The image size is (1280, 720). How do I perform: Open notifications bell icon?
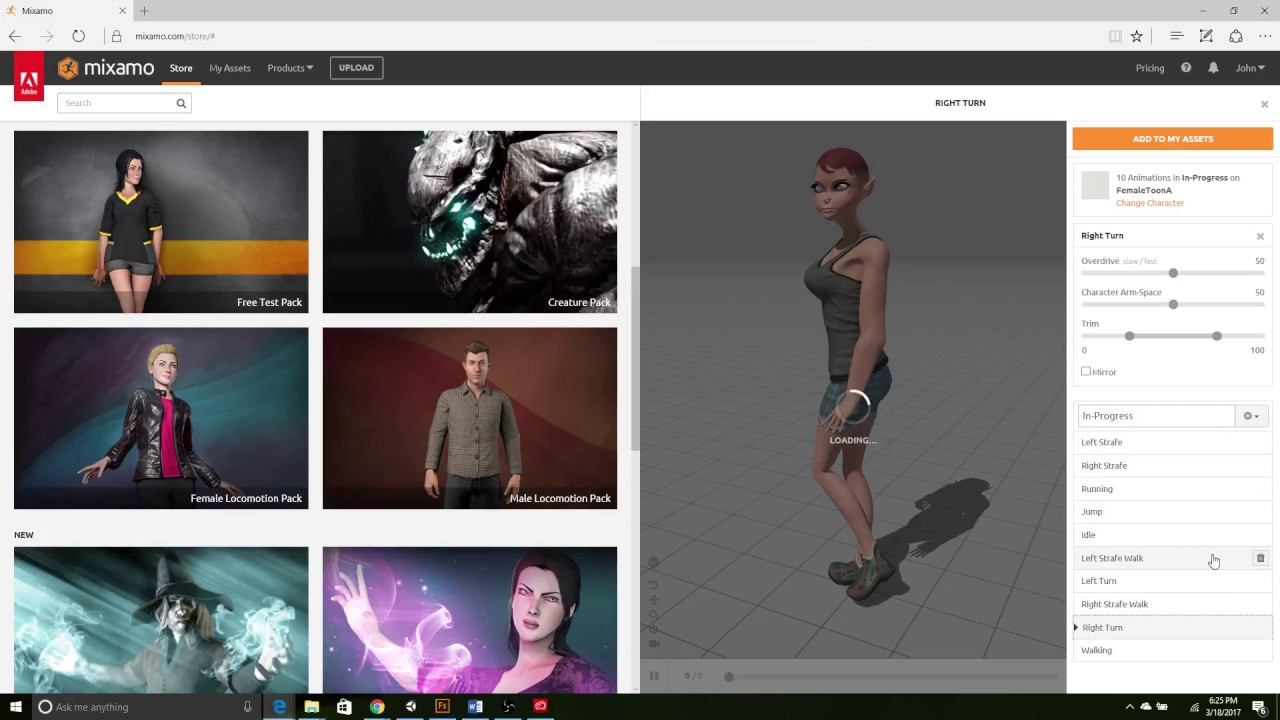click(x=1213, y=68)
